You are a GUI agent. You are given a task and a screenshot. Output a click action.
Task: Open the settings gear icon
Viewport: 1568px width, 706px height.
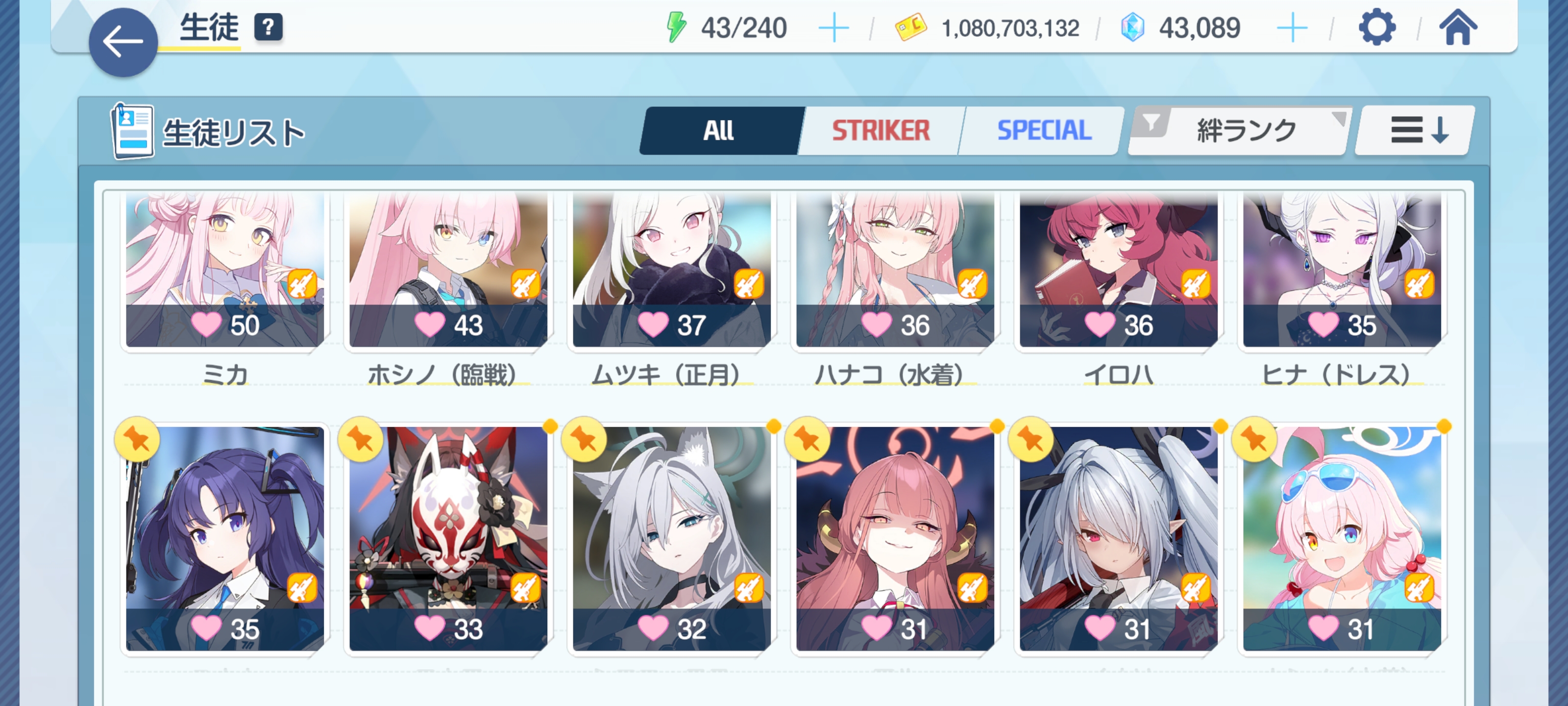[x=1377, y=27]
